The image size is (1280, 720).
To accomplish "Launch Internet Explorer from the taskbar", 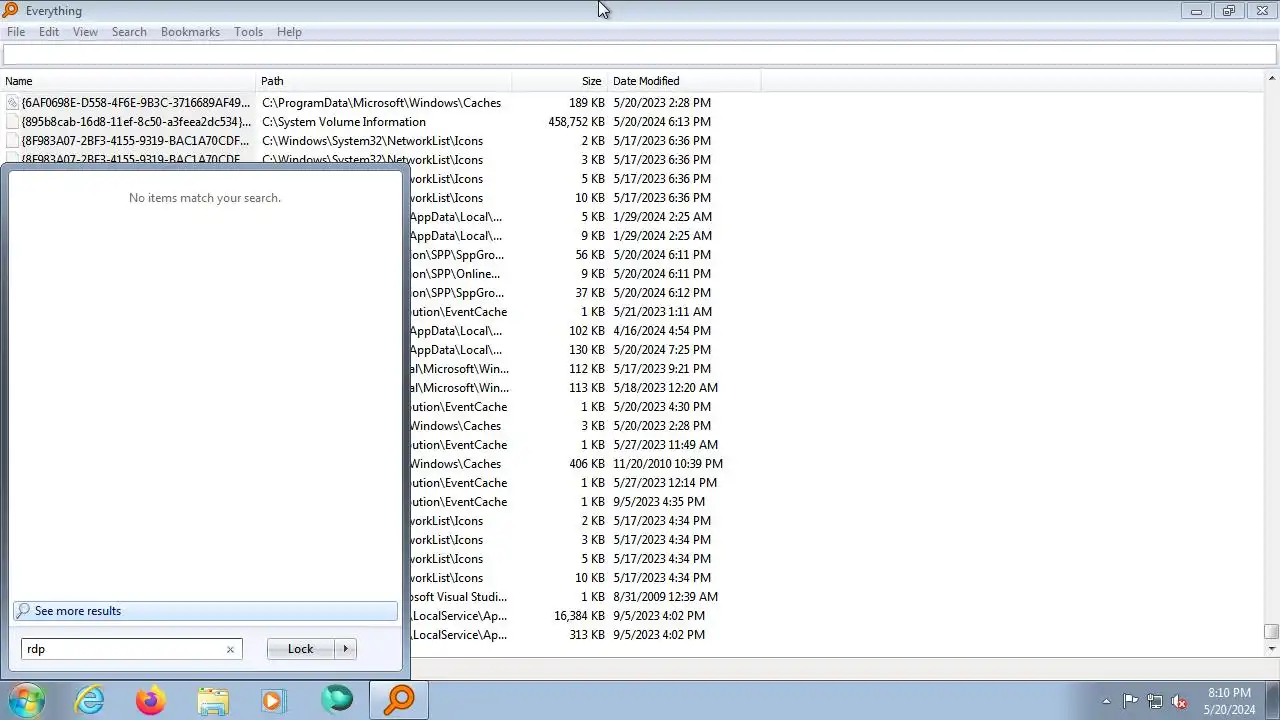I will (90, 700).
